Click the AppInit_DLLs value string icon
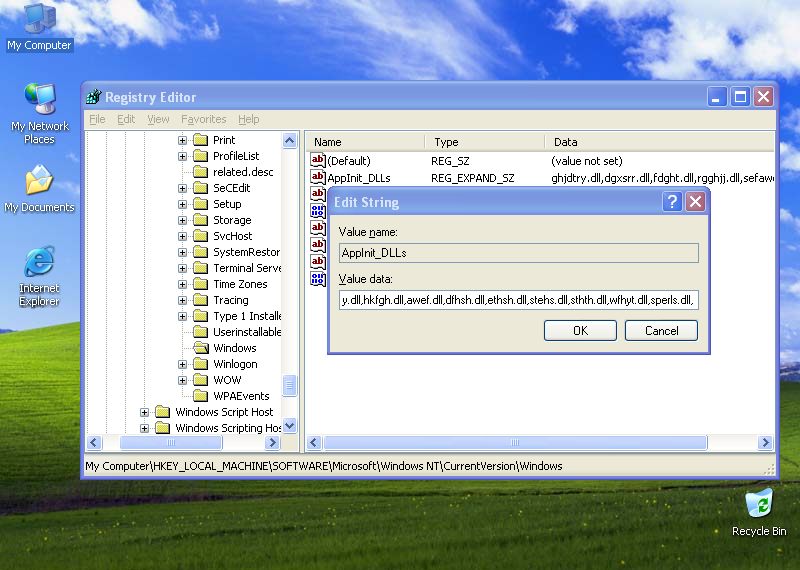800x570 pixels. click(317, 178)
